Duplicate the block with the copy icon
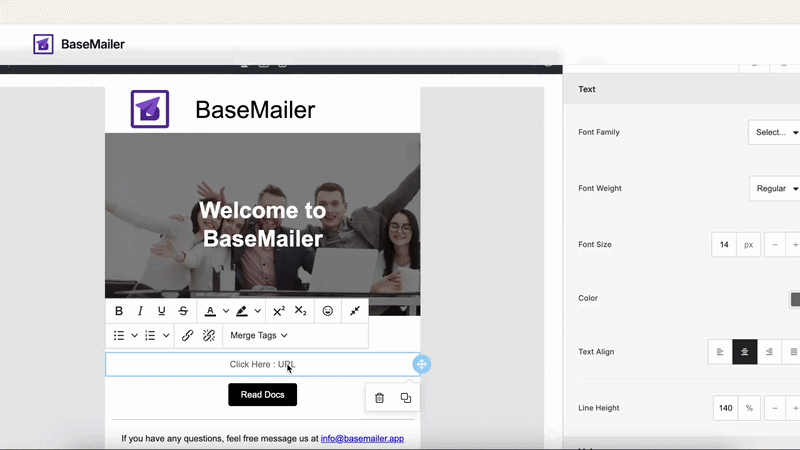The image size is (800, 450). coord(406,398)
